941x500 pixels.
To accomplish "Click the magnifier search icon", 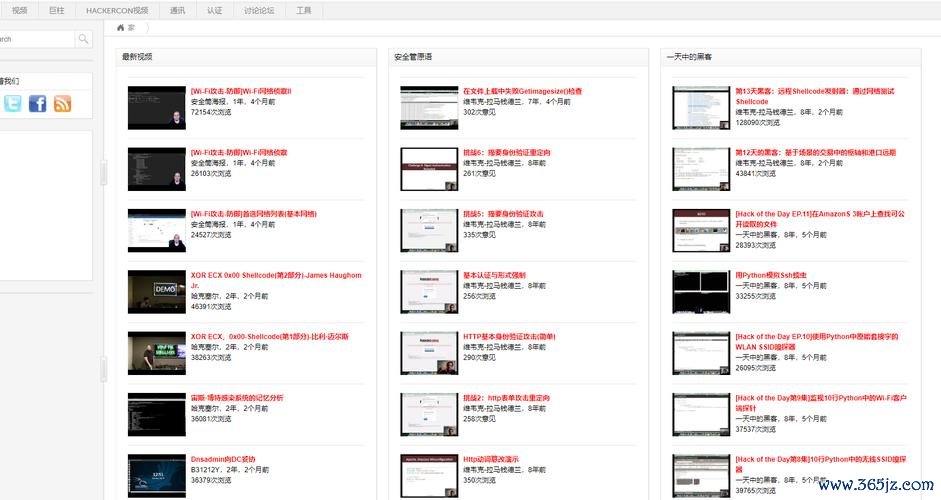I will (83, 39).
